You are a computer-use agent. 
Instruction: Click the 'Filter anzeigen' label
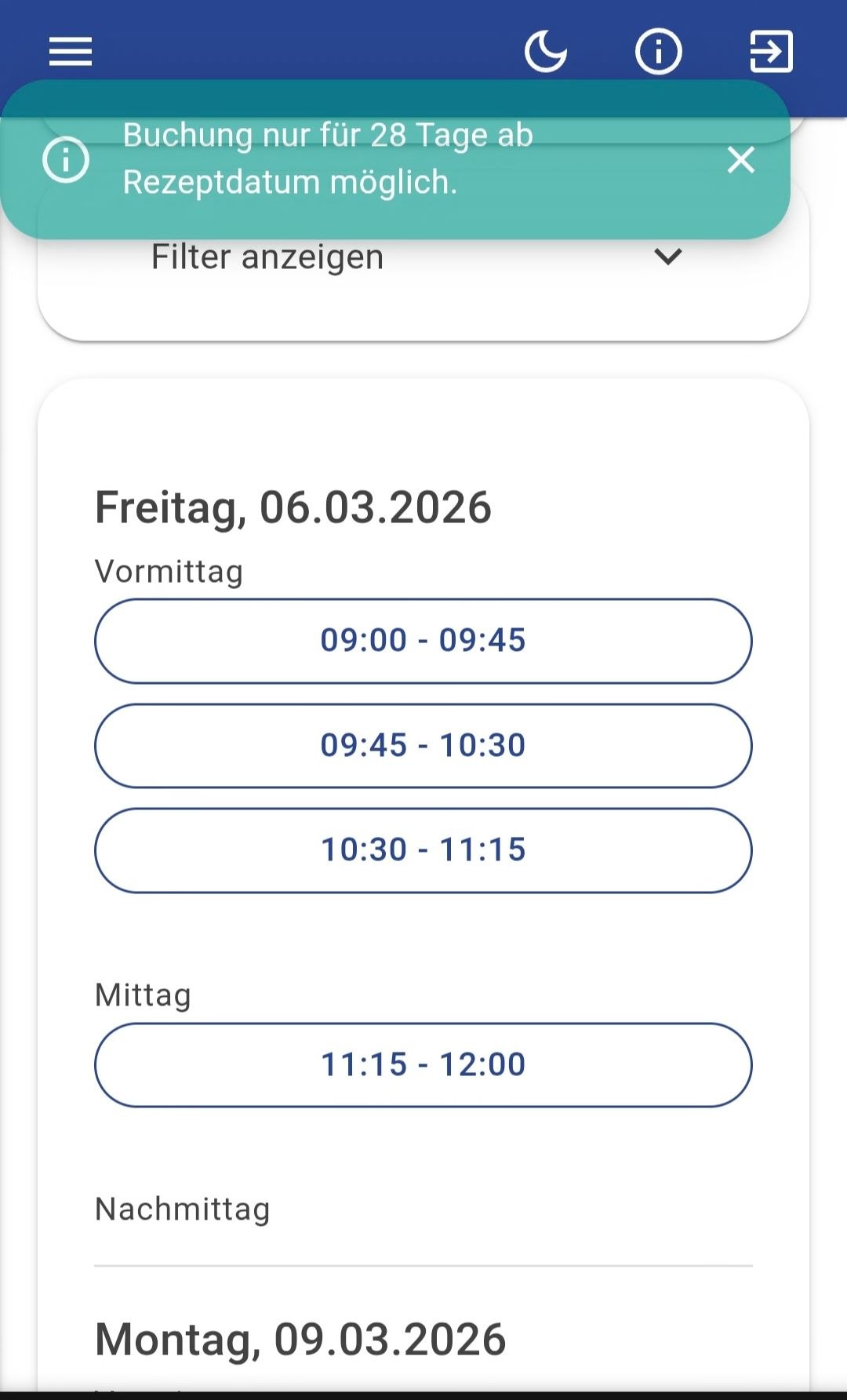pos(267,257)
